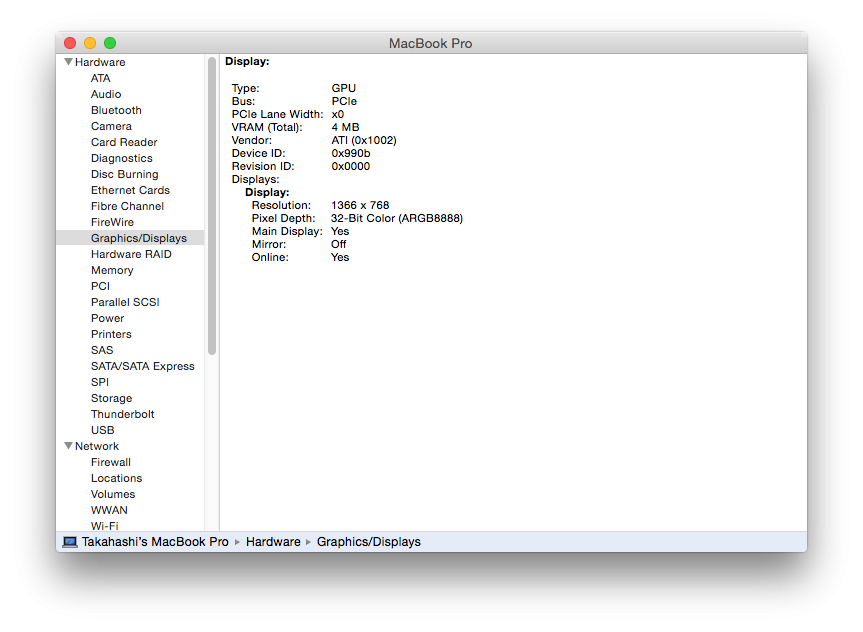The height and width of the screenshot is (632, 863).
Task: Click the yellow minimize window button
Action: (x=90, y=43)
